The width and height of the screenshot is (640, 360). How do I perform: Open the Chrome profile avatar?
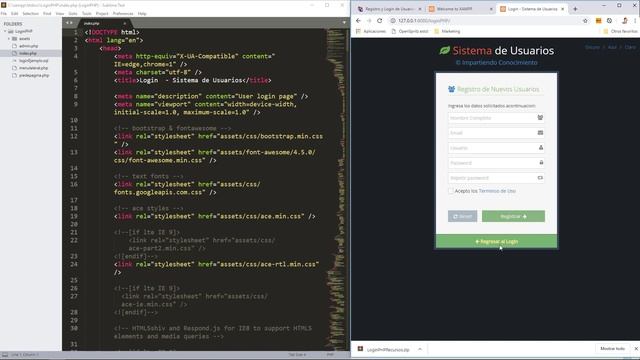[x=624, y=20]
